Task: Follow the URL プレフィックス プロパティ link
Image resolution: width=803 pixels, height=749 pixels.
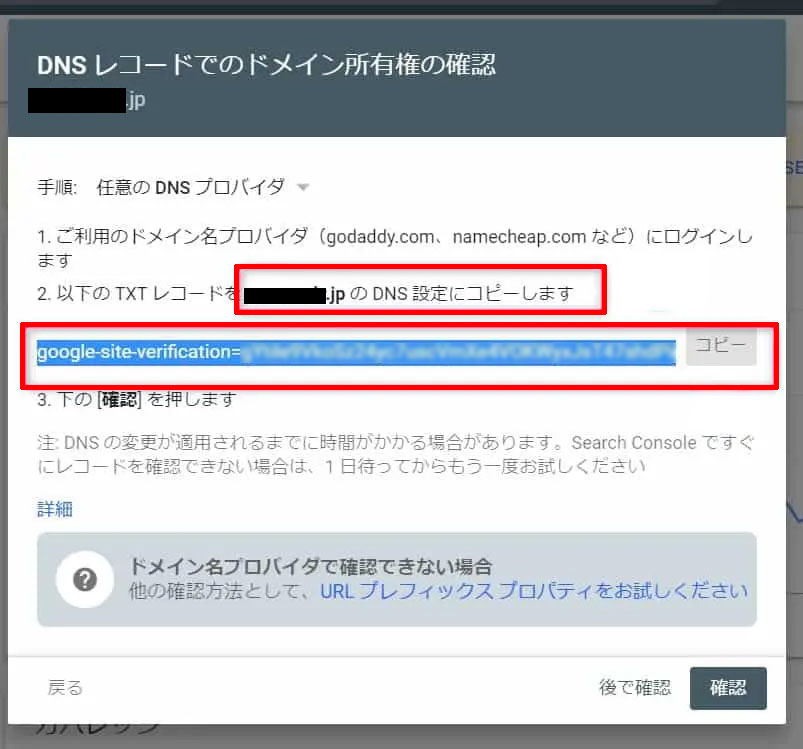Action: [x=533, y=591]
